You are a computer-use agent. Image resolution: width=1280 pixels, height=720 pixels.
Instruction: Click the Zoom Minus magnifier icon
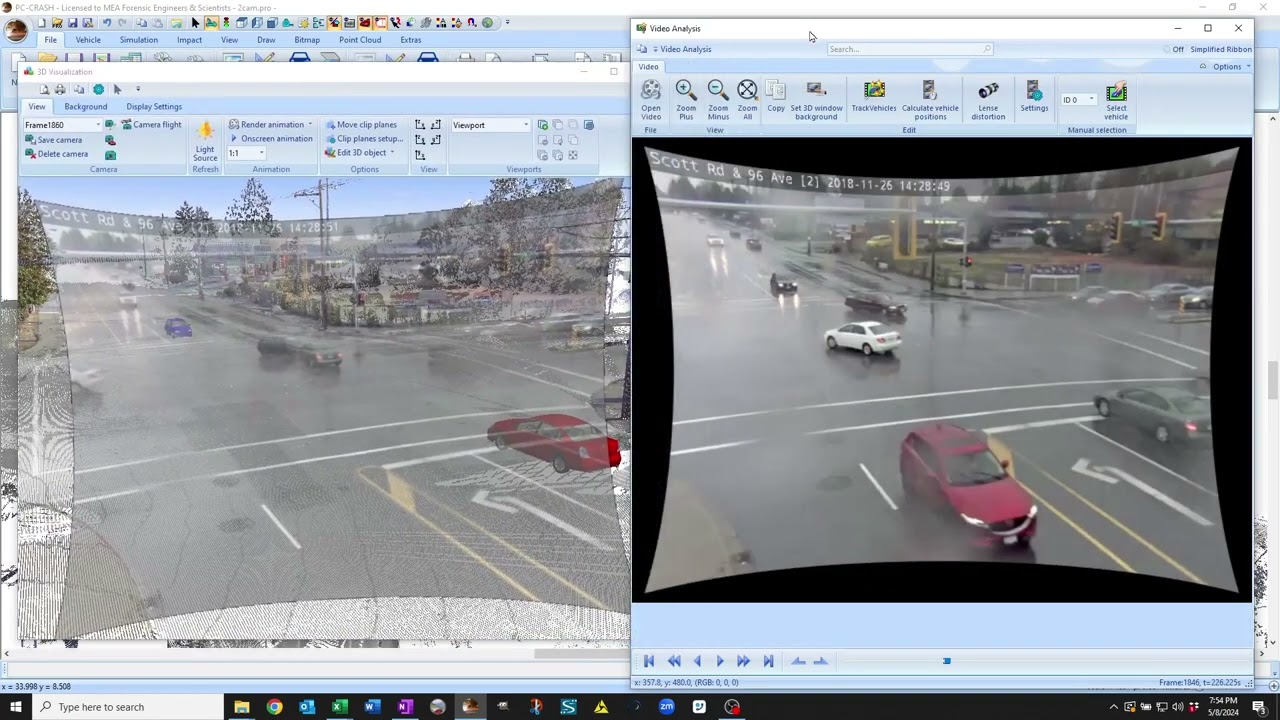tap(718, 90)
